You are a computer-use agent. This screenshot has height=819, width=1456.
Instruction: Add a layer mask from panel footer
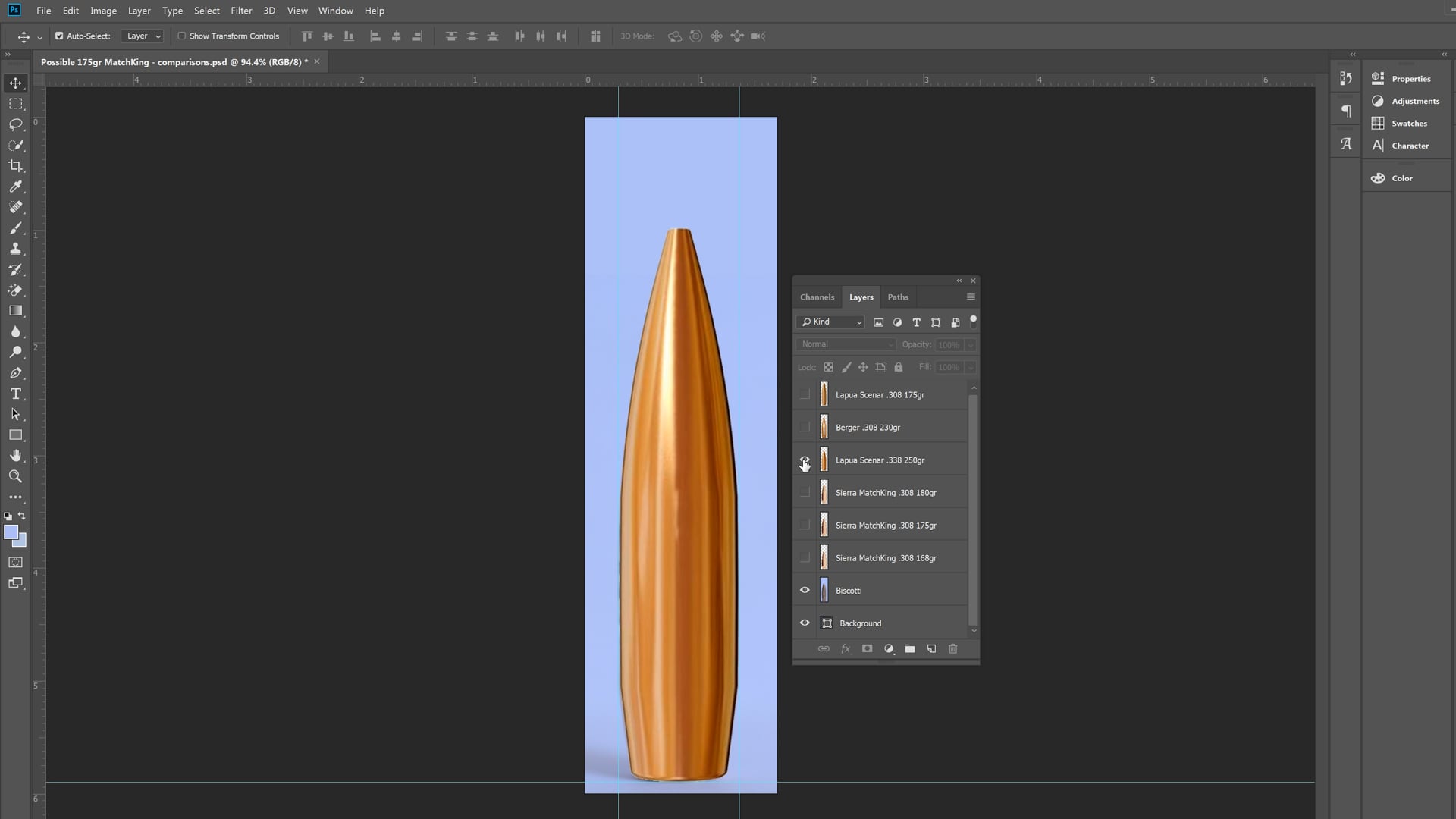click(x=867, y=649)
